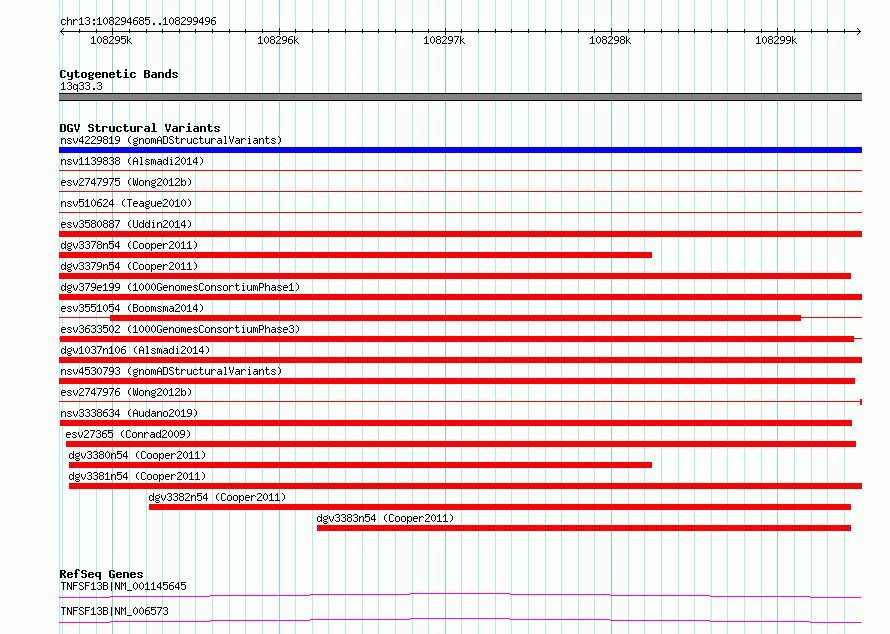
Task: Click the esv27365 (Conrad2009) label
Action: (x=128, y=434)
